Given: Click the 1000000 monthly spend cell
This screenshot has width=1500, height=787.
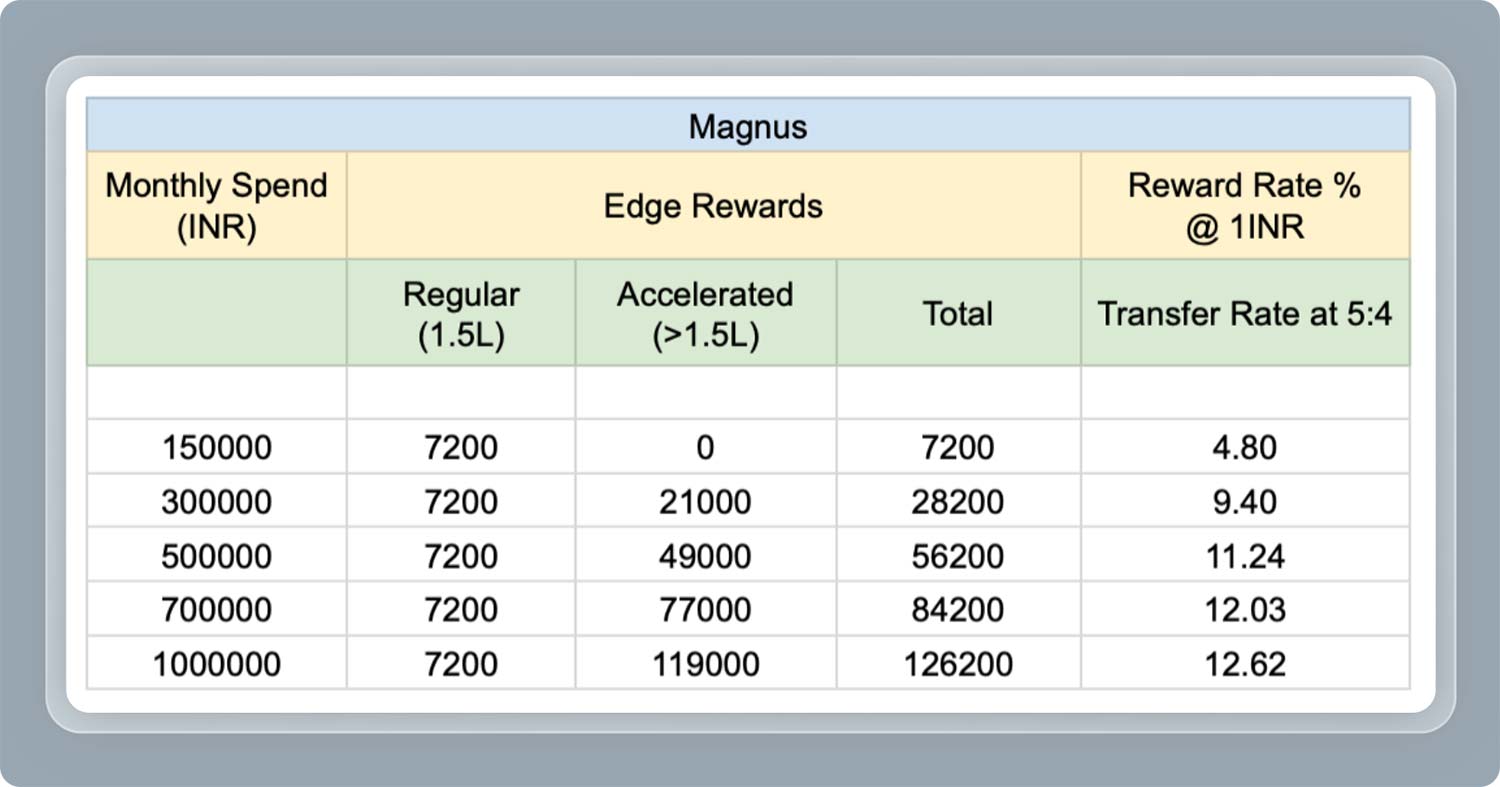Looking at the screenshot, I should pyautogui.click(x=216, y=663).
